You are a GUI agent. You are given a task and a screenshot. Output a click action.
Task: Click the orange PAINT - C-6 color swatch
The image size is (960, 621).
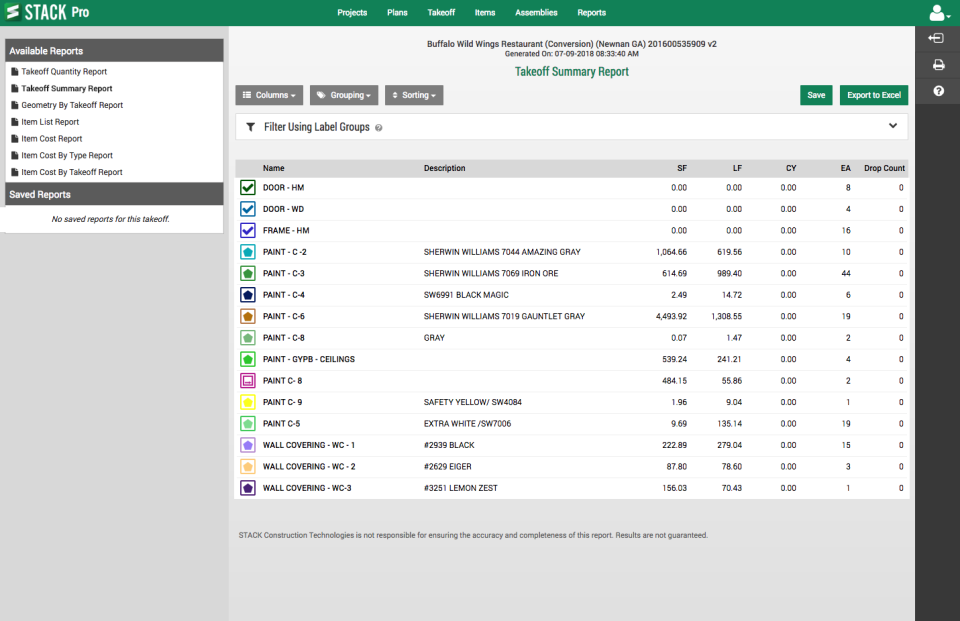click(x=248, y=317)
